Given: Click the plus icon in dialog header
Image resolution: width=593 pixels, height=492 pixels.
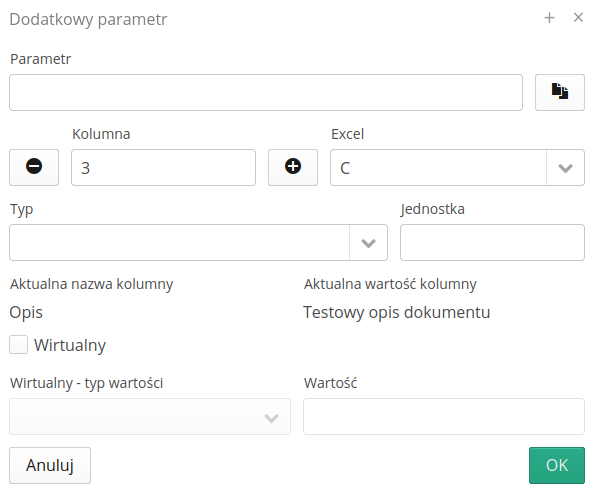Looking at the screenshot, I should tap(549, 18).
